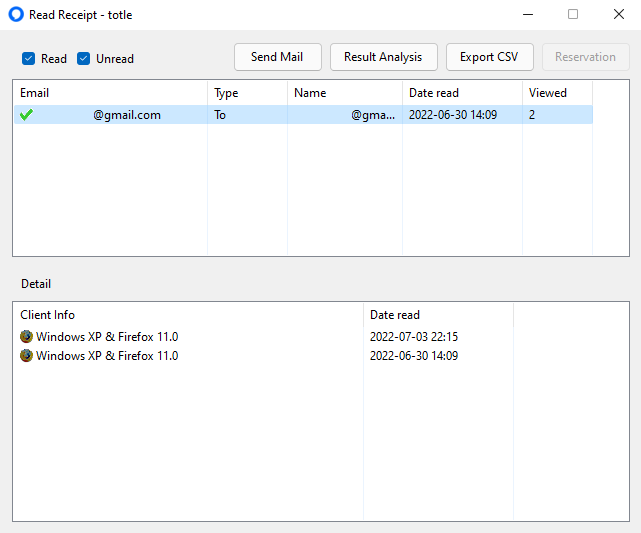Screen dimensions: 641x533
Task: Maximize the Read Receipt window
Action: point(573,14)
